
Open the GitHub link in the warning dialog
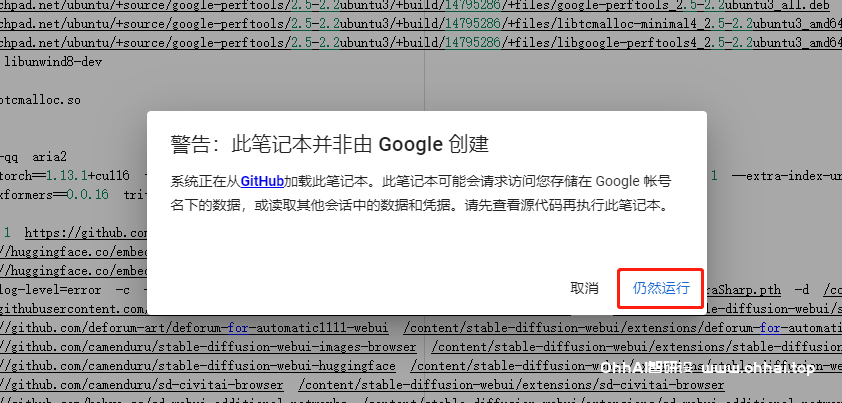coord(262,182)
